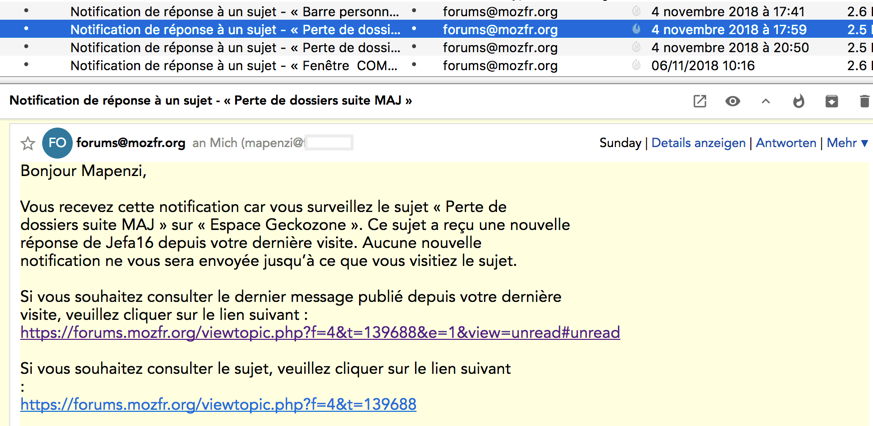Open message in new window icon
Viewport: 873px width, 426px height.
[700, 101]
